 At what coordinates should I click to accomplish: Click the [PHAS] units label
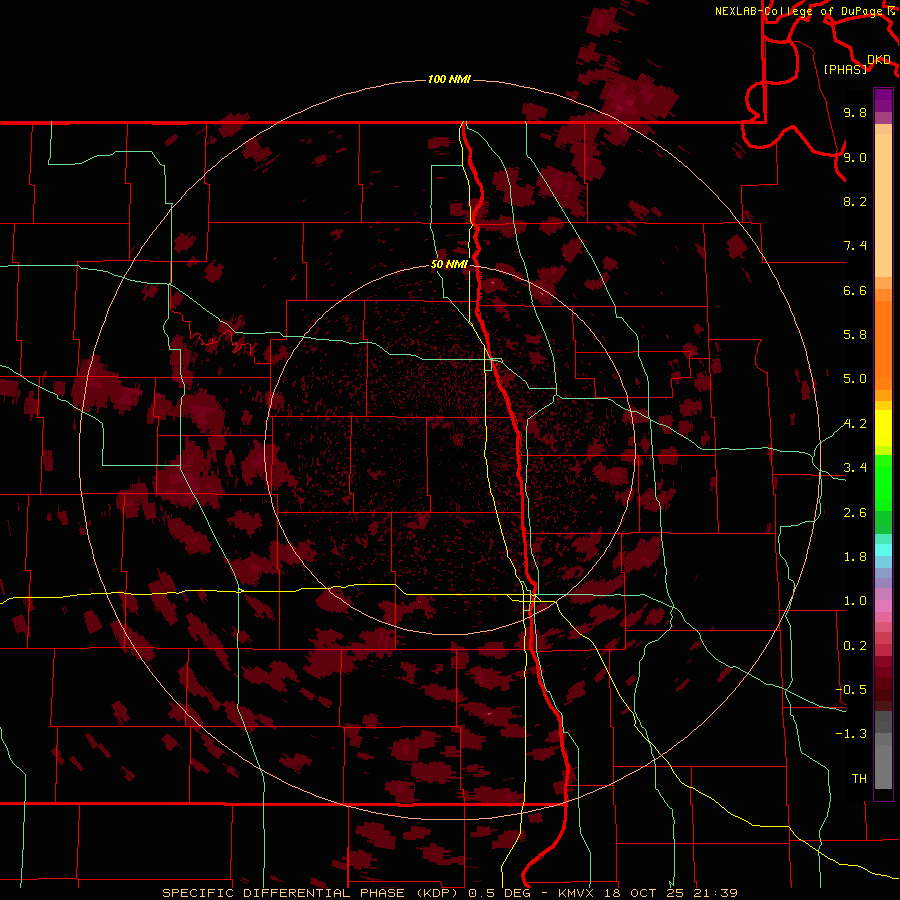845,70
